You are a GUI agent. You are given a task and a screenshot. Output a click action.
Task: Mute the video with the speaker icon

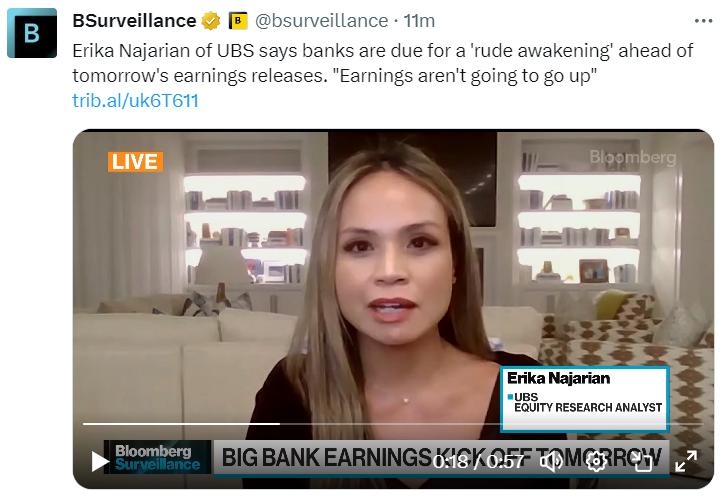click(x=551, y=461)
